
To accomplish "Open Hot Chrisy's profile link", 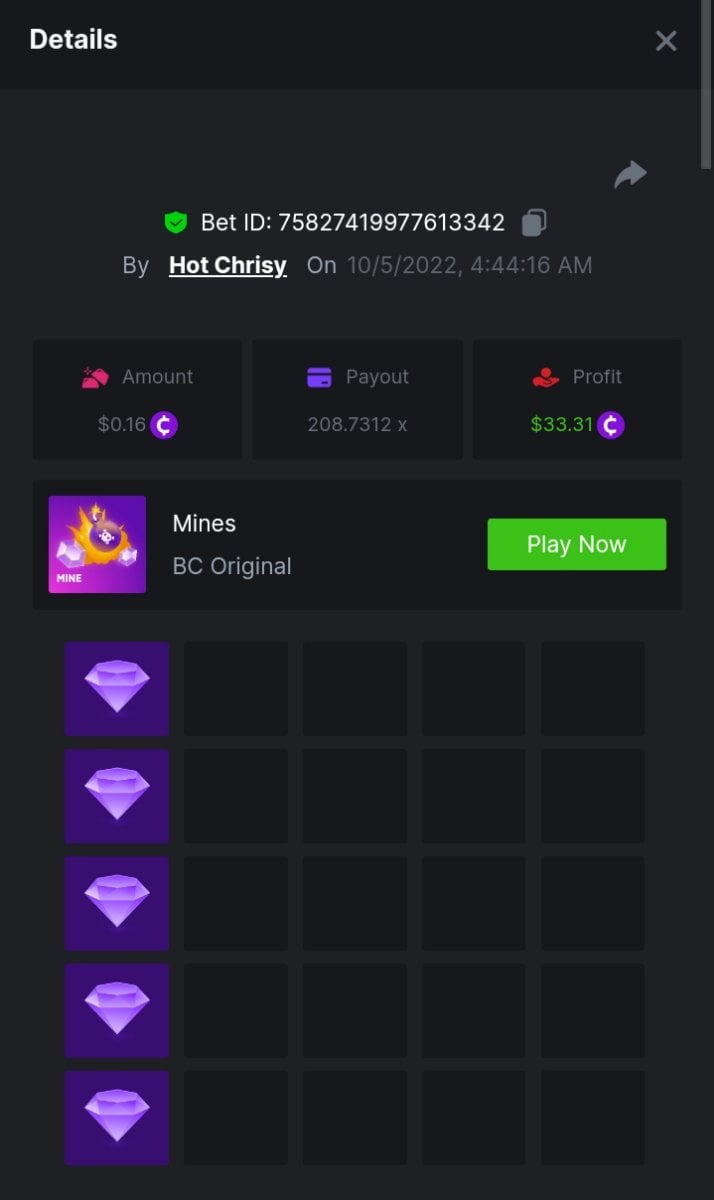I will click(228, 265).
